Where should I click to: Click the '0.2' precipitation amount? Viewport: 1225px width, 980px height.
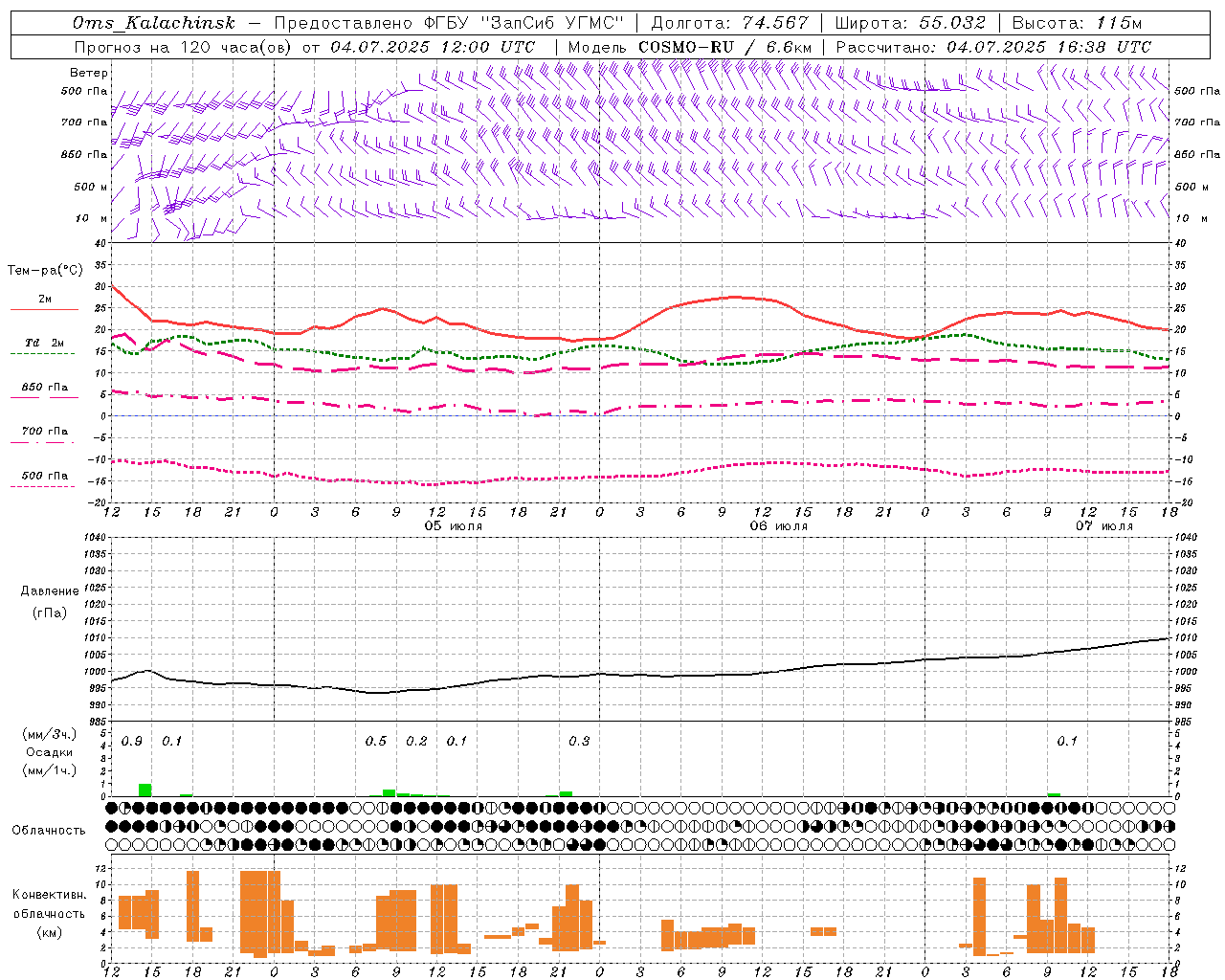416,741
